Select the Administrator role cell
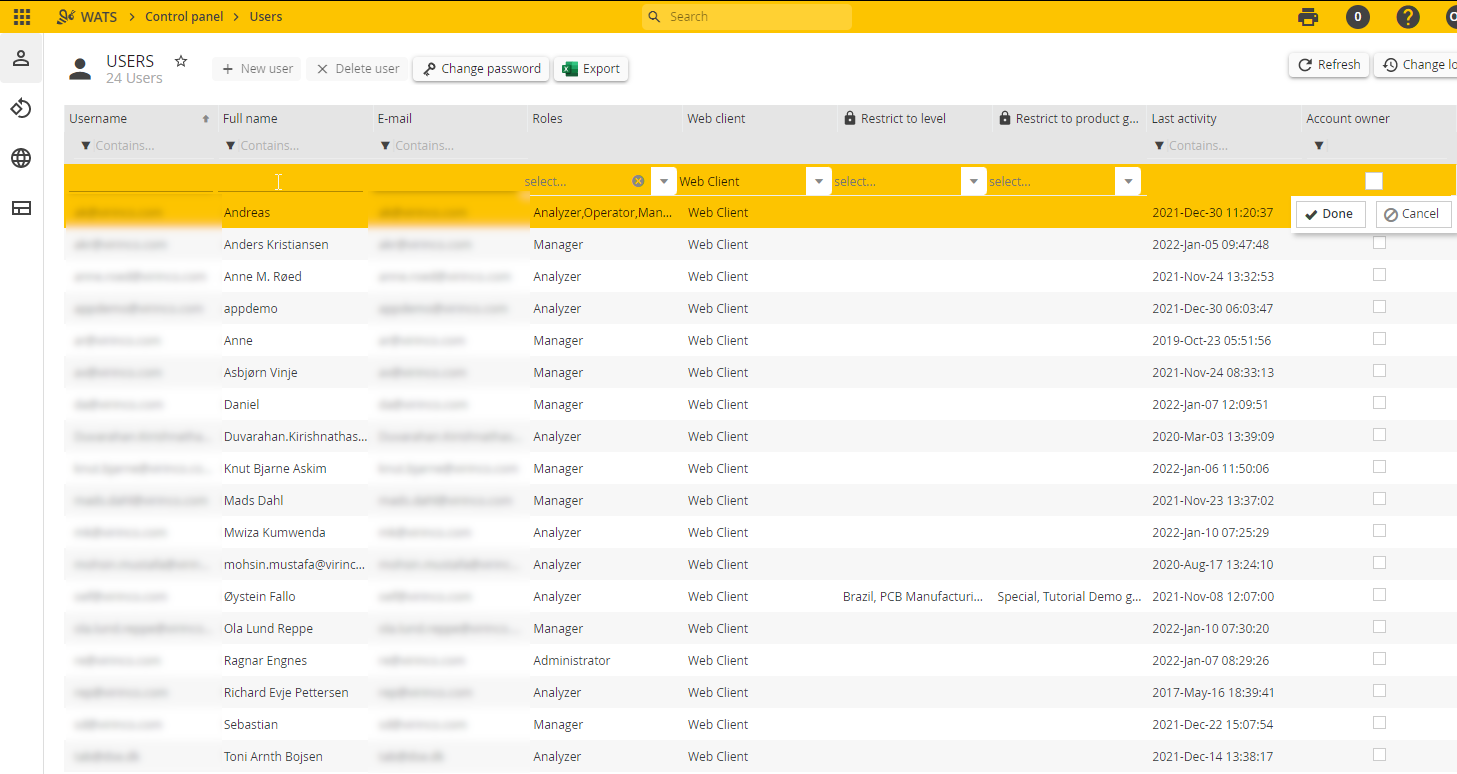Viewport: 1457px width, 774px height. (572, 660)
